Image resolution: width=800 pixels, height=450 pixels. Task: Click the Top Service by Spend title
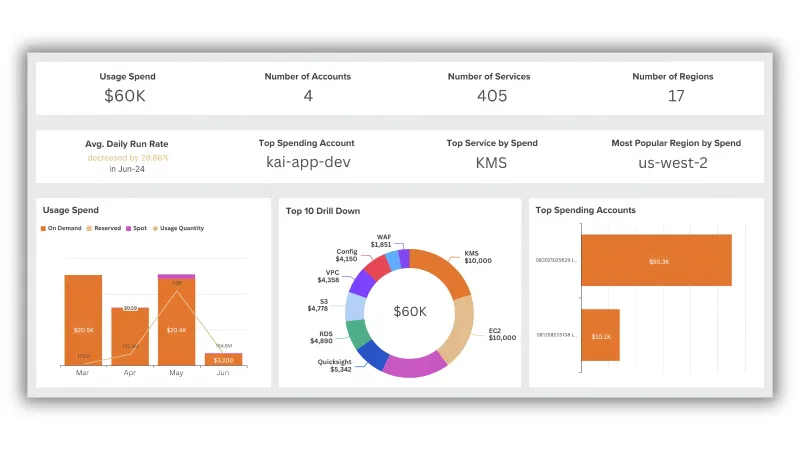[x=492, y=143]
